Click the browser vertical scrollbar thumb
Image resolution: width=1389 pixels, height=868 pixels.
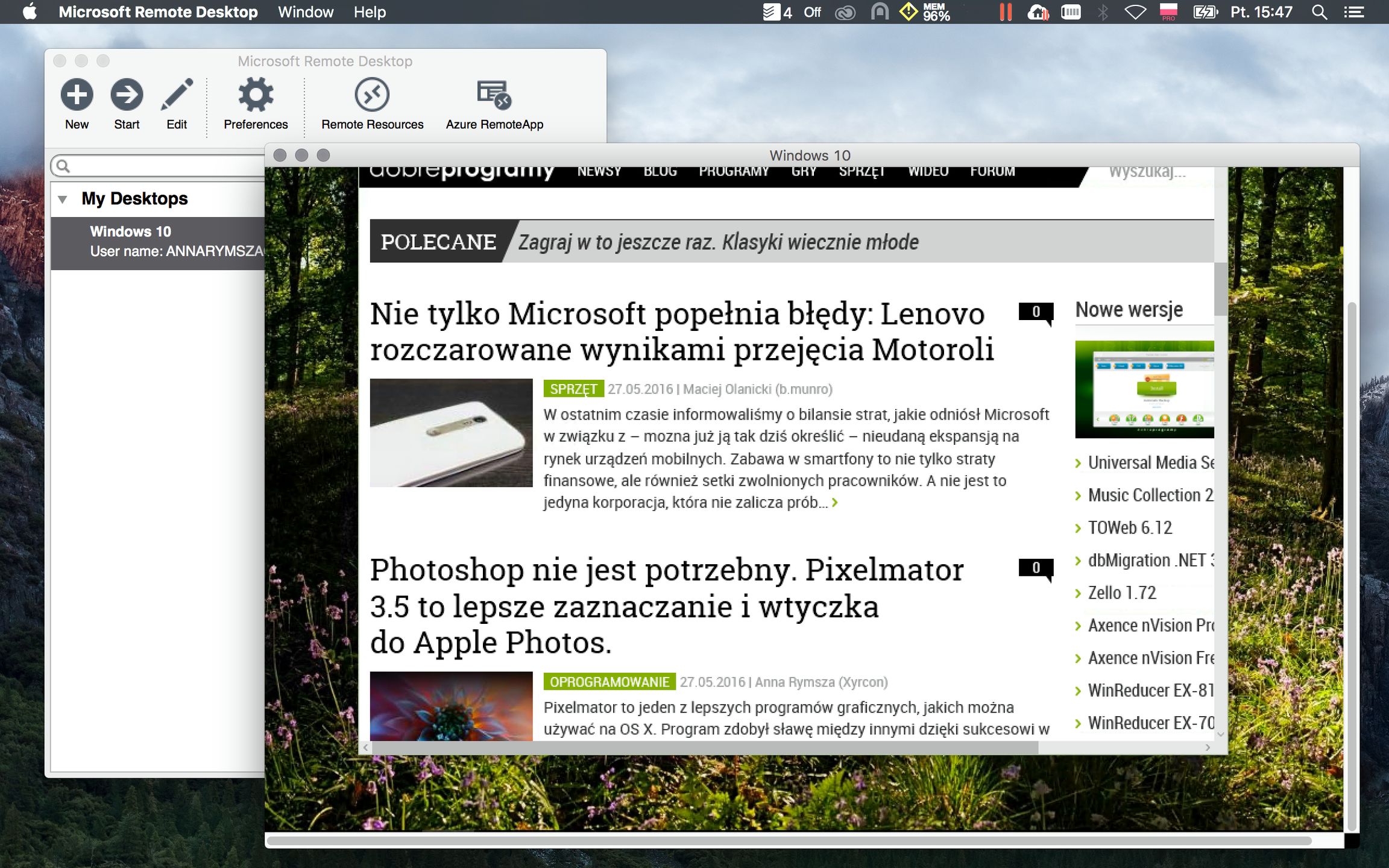[1220, 289]
